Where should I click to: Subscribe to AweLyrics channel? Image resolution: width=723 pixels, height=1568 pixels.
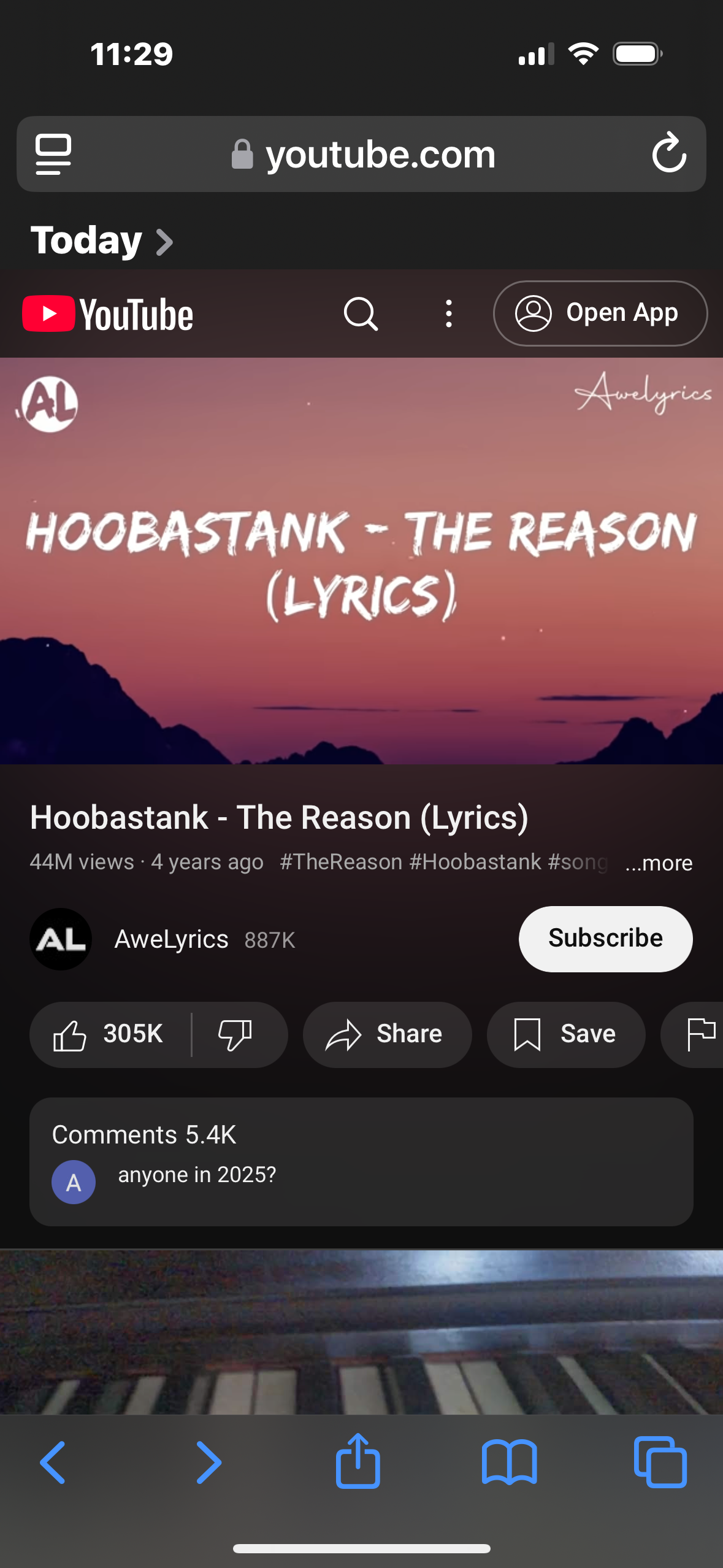[605, 939]
